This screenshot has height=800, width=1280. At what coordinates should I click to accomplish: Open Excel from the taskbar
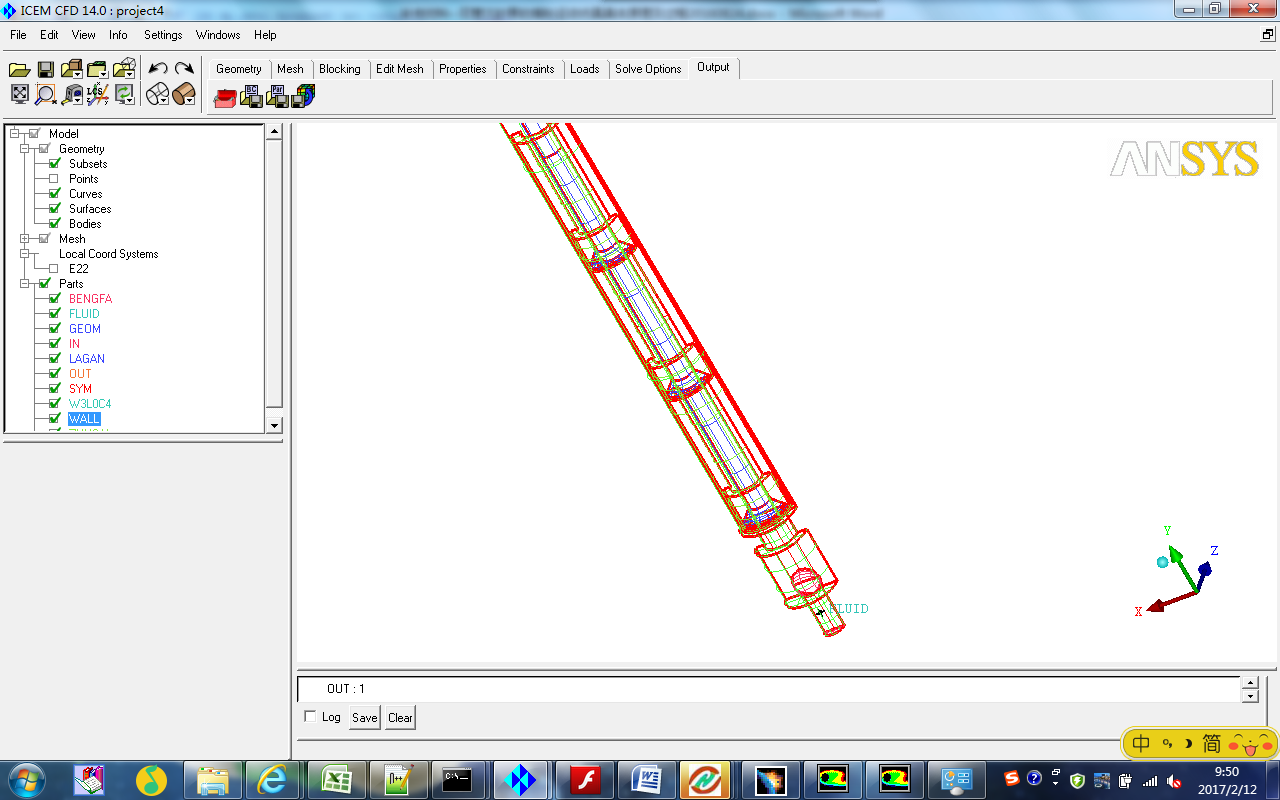coord(335,780)
